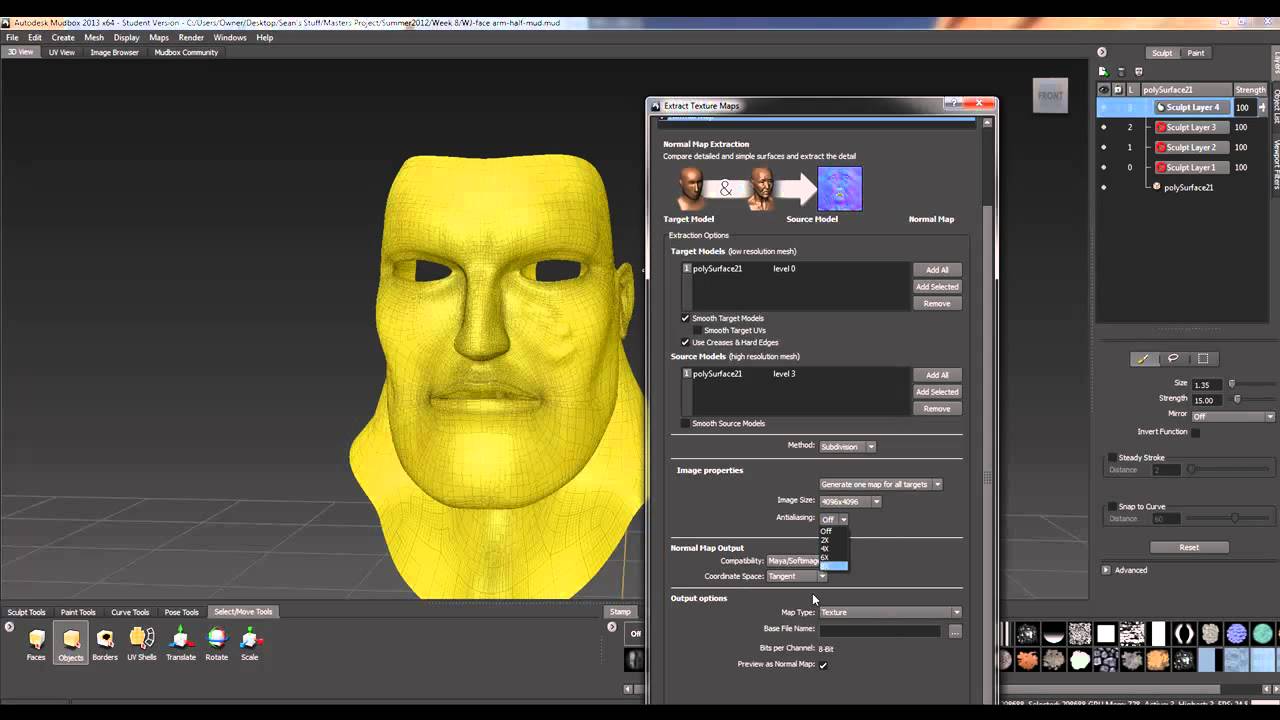The image size is (1280, 720).
Task: Switch to the UV View tab
Action: (x=62, y=52)
